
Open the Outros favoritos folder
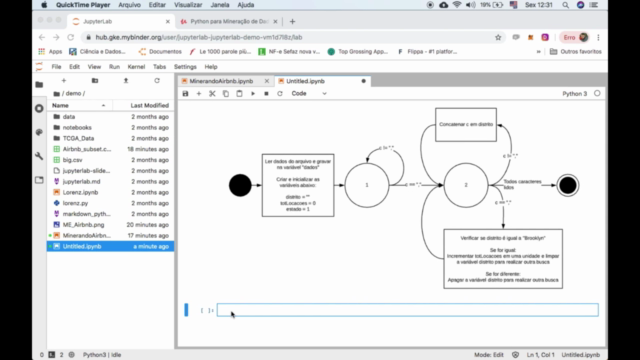576,51
